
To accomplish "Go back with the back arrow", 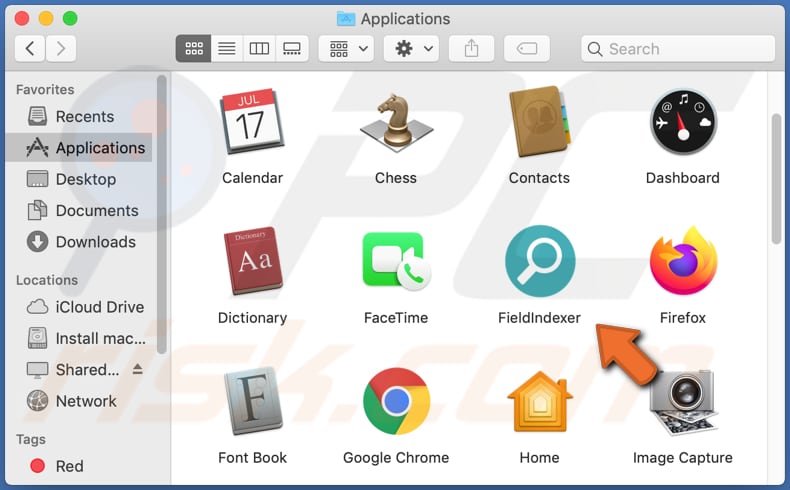I will click(x=30, y=49).
